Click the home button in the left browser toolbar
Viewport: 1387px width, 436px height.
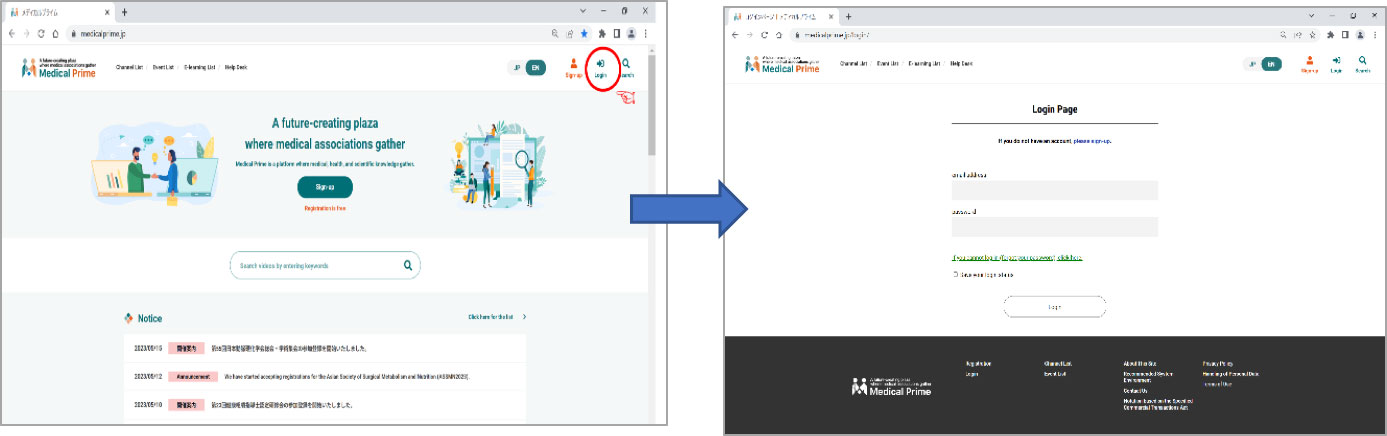(55, 33)
